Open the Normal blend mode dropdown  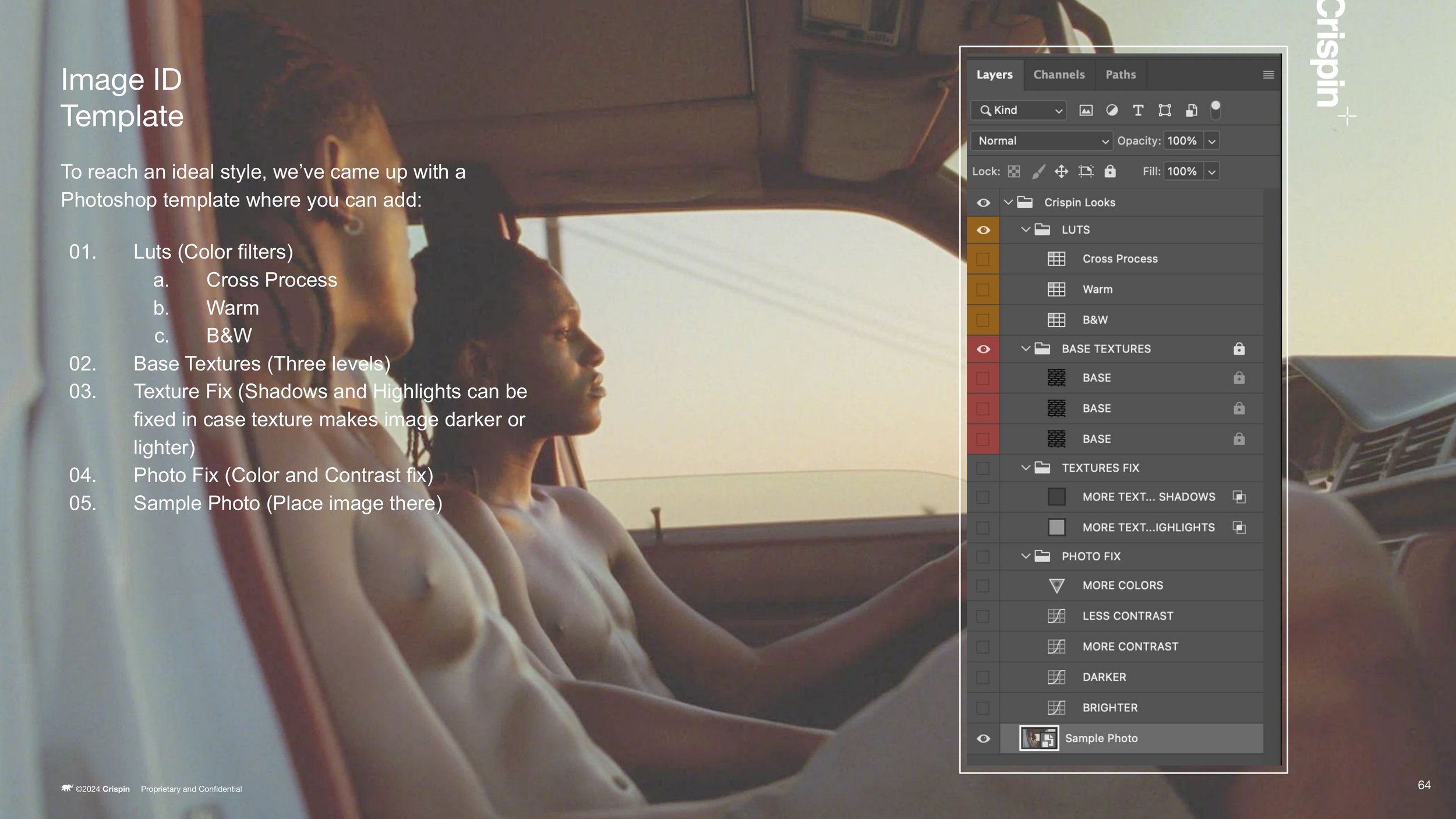point(1041,141)
